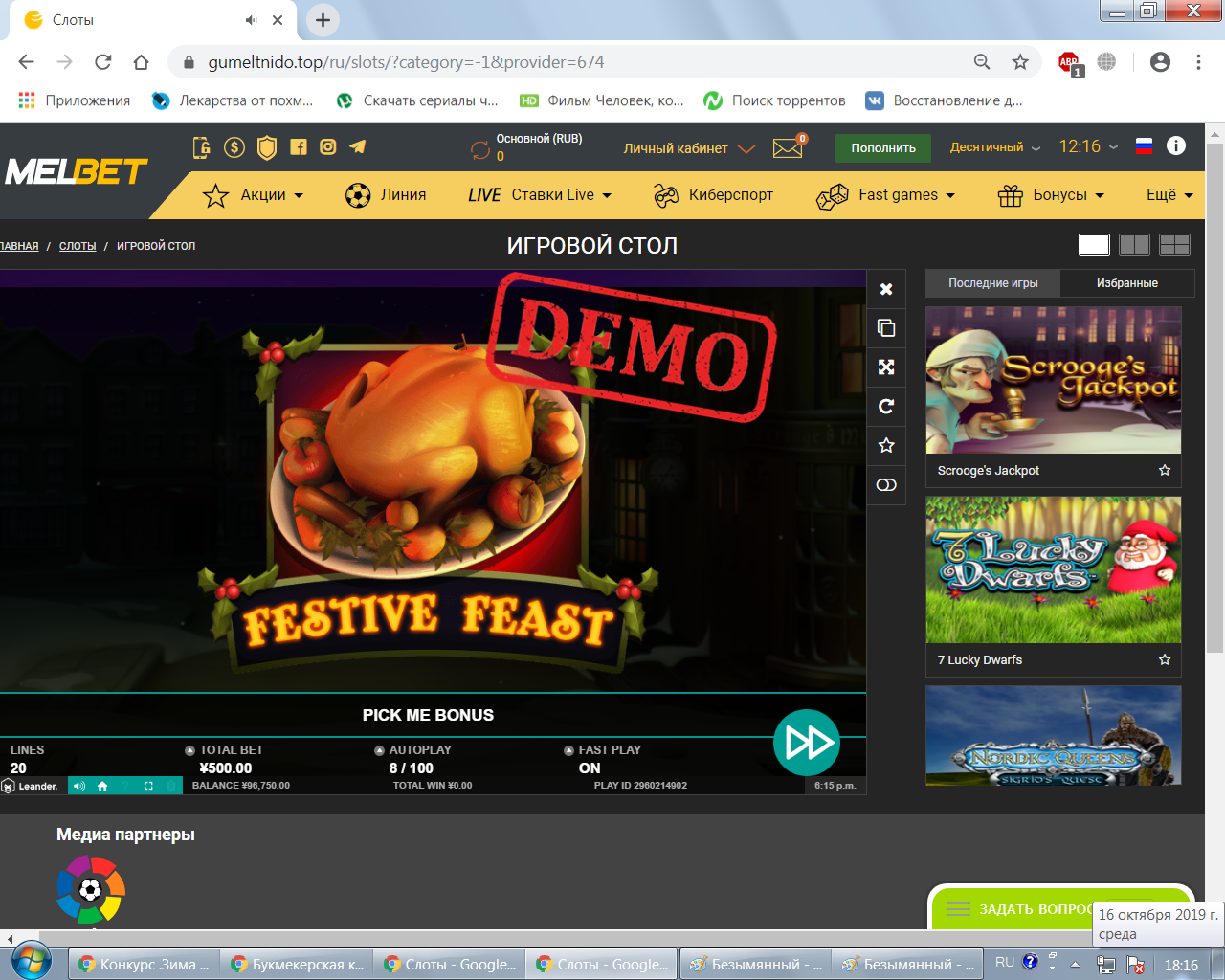Click the shield security icon
Screen dimensions: 1225x980
point(267,147)
